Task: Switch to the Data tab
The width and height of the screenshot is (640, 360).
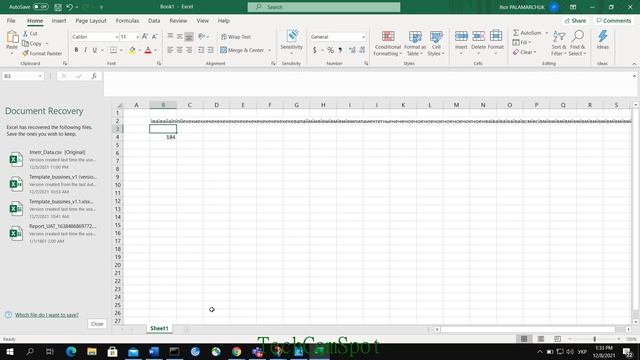Action: pos(154,20)
